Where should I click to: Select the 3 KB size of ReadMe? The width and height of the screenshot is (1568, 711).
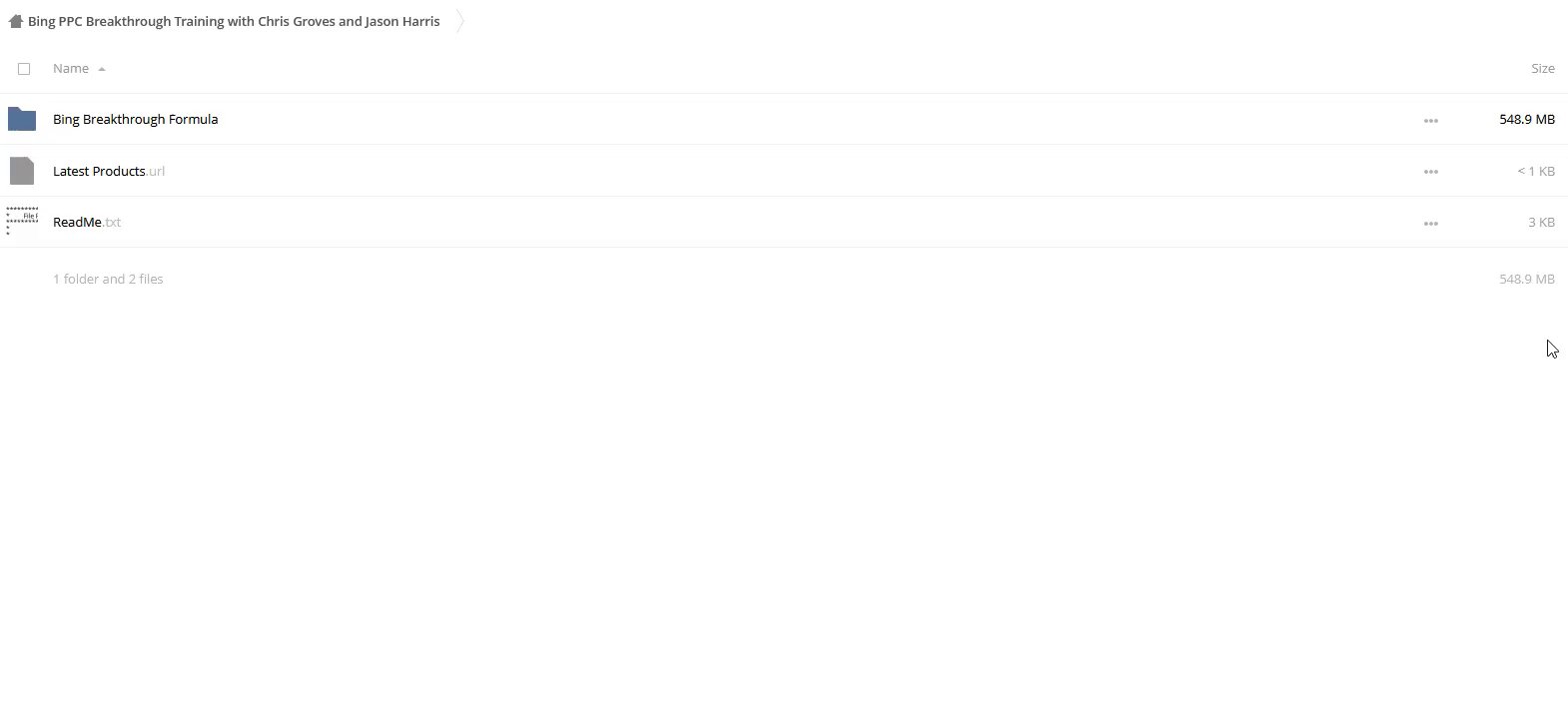coord(1541,222)
